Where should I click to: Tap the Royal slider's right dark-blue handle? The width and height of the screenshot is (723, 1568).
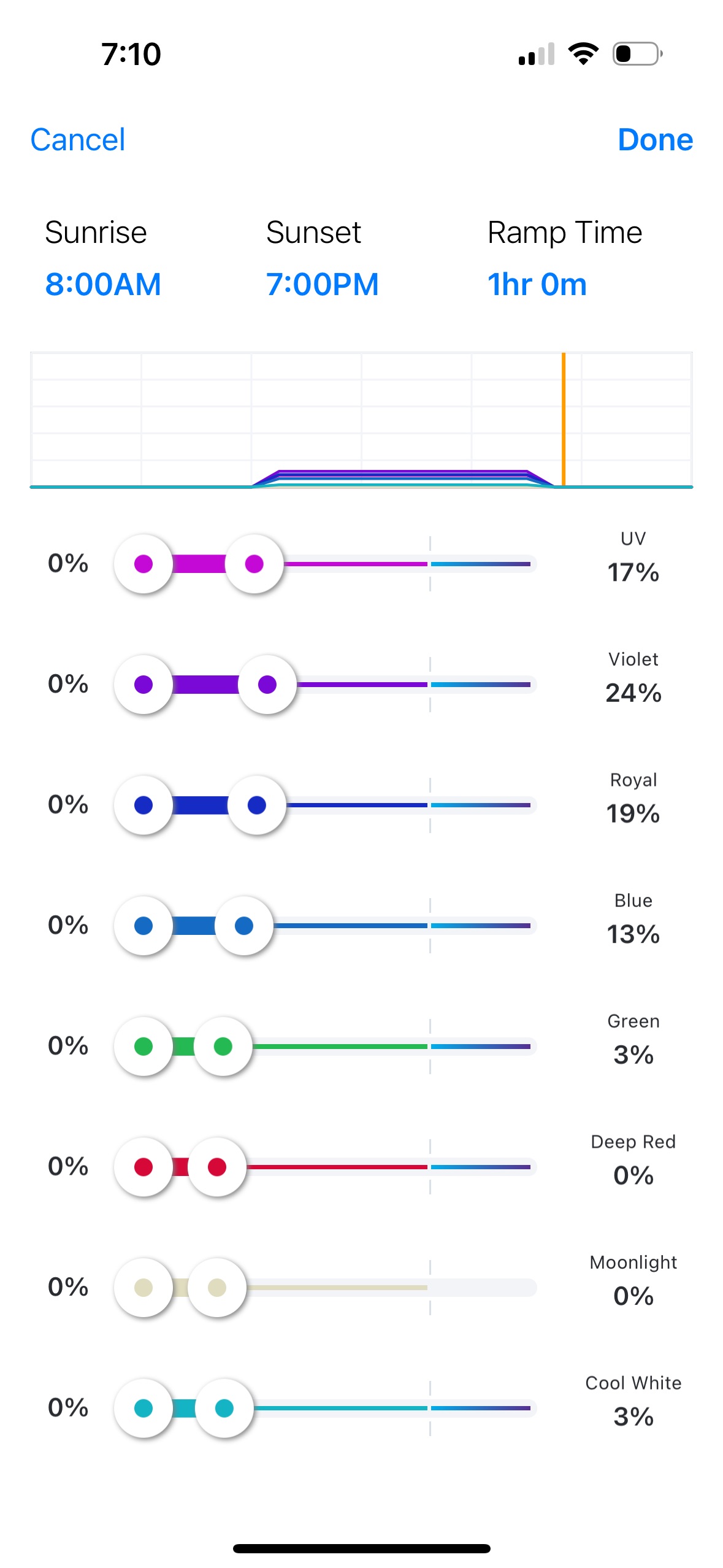[x=256, y=805]
